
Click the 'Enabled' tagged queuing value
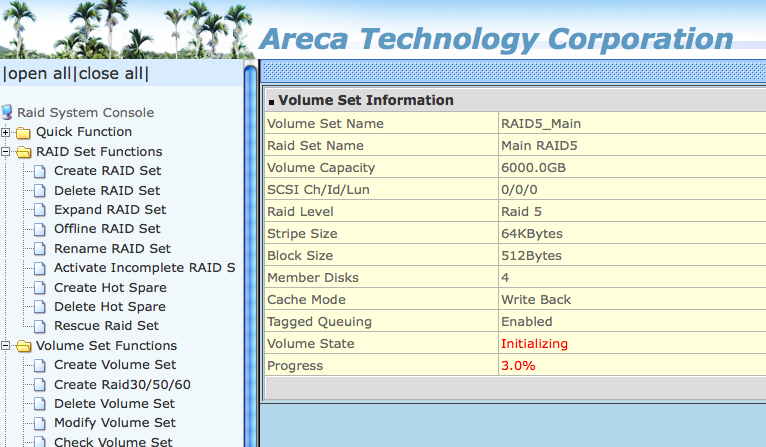pyautogui.click(x=527, y=321)
